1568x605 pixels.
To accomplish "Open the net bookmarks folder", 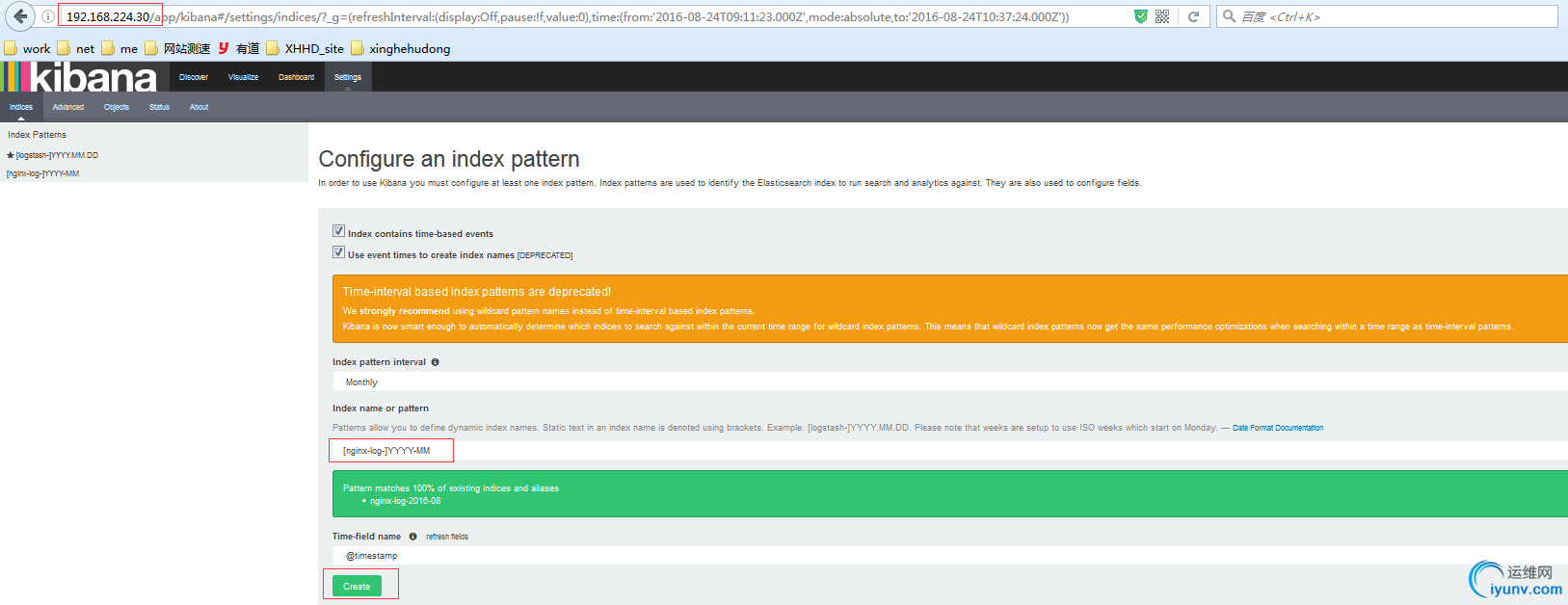I will click(76, 48).
